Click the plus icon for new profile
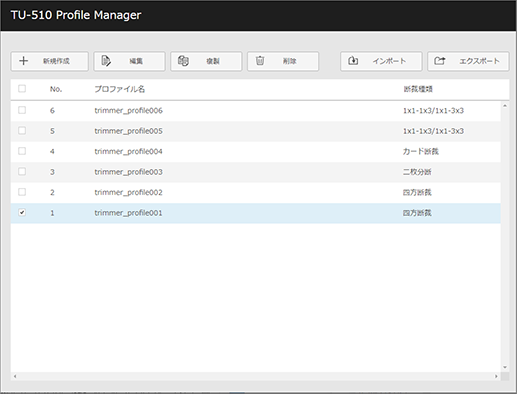This screenshot has width=517, height=394. point(23,61)
